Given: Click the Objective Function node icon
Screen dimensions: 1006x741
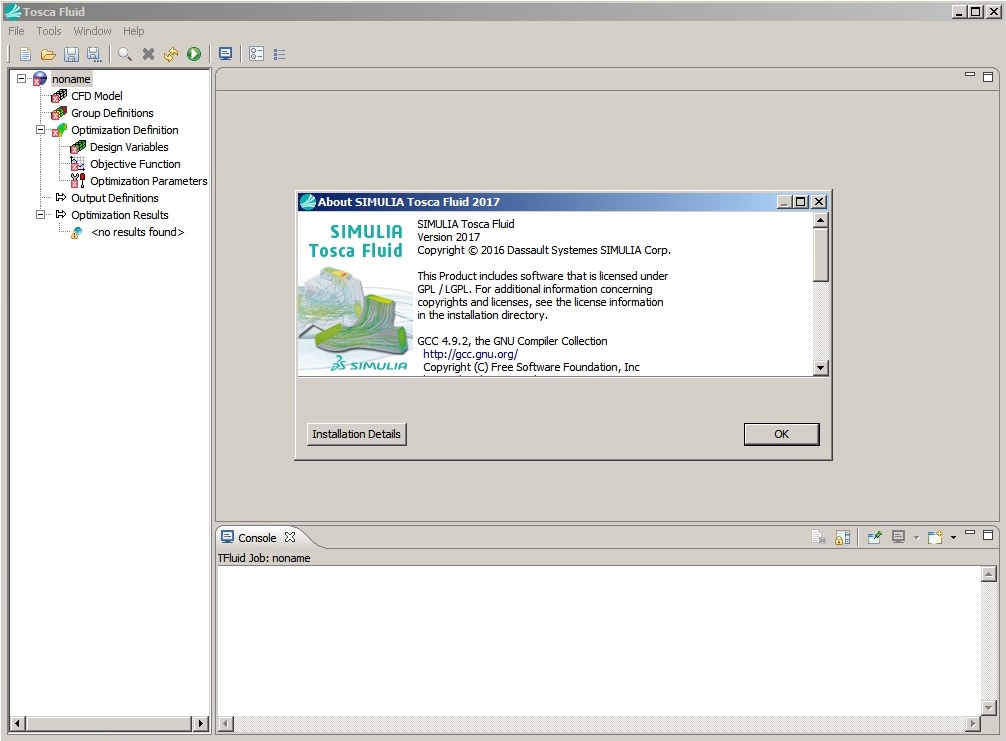Looking at the screenshot, I should [x=78, y=164].
